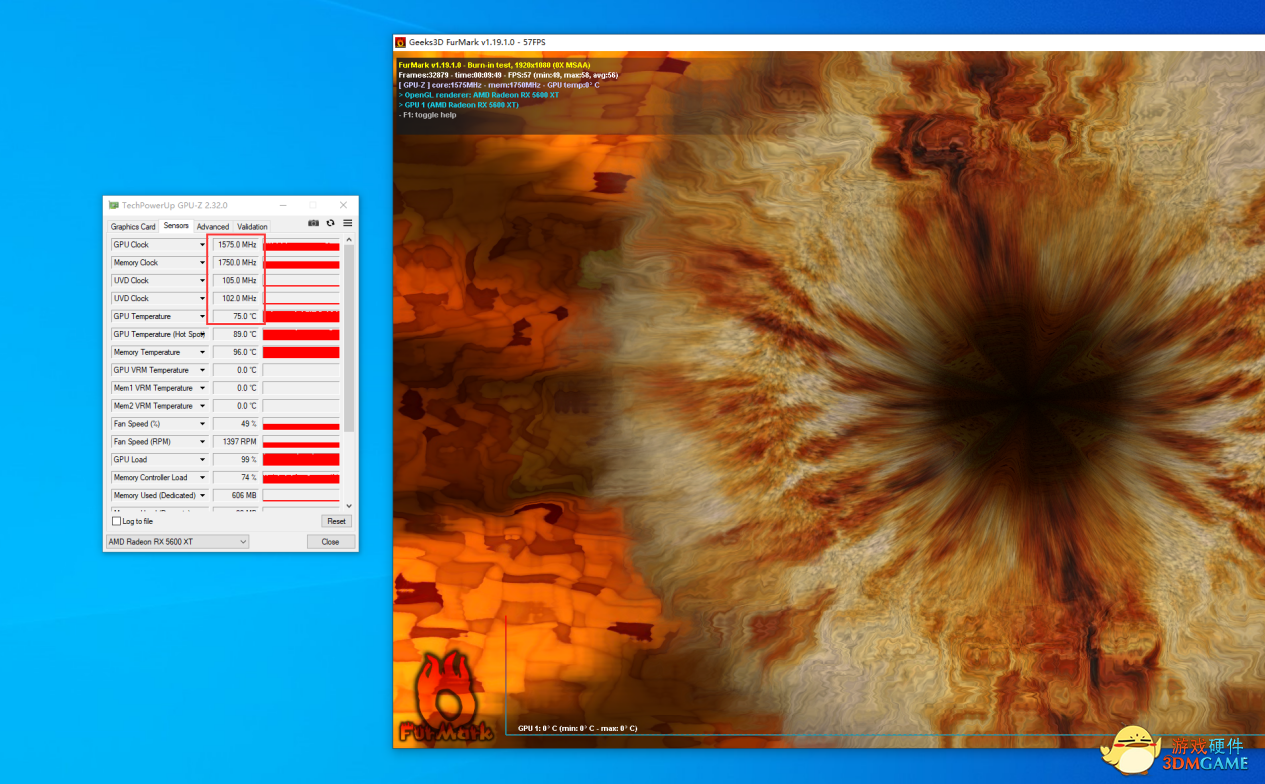The width and height of the screenshot is (1265, 784).
Task: Go to the Validation tab
Action: (x=252, y=227)
